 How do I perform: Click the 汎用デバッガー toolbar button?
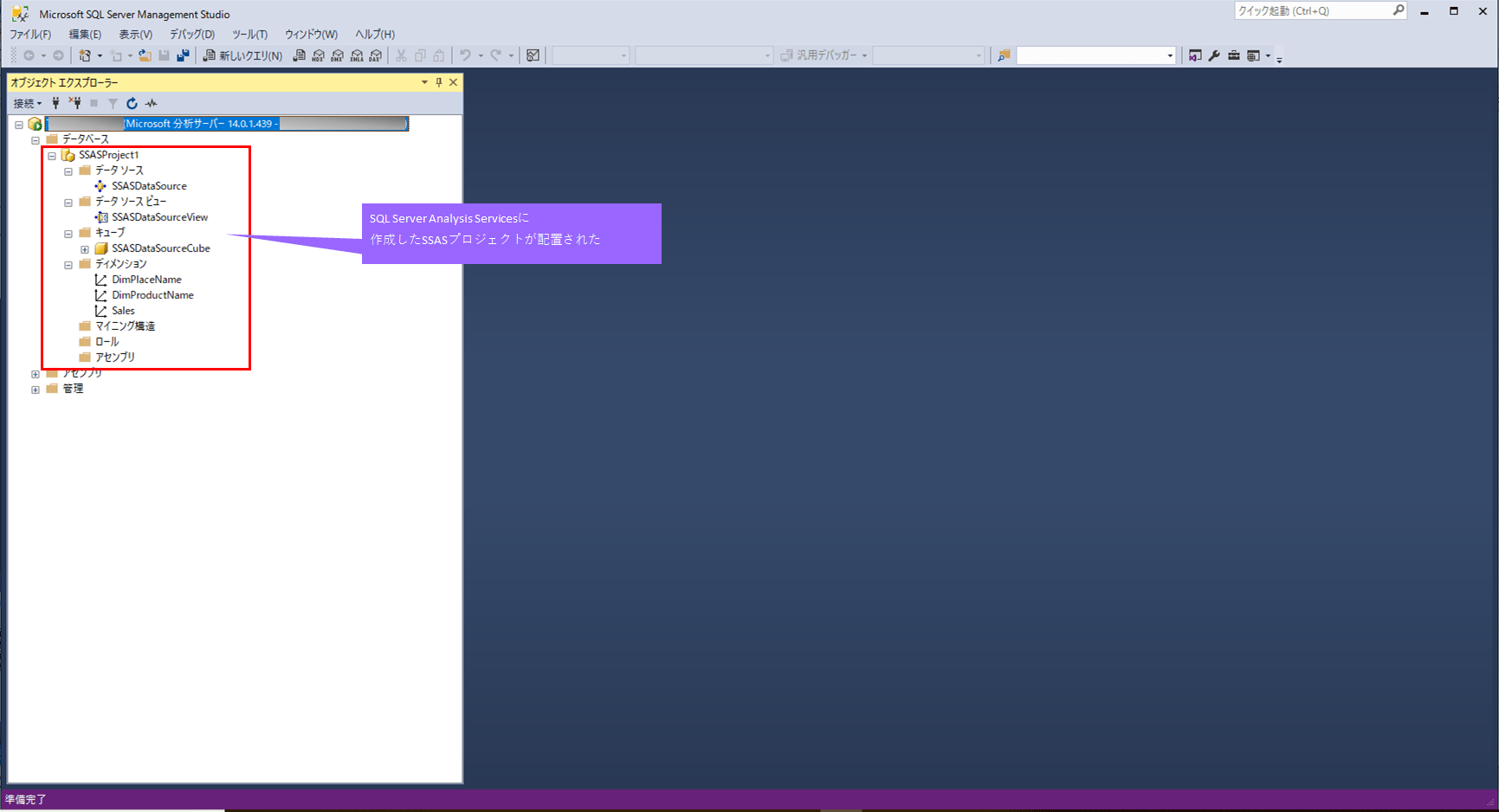point(824,55)
